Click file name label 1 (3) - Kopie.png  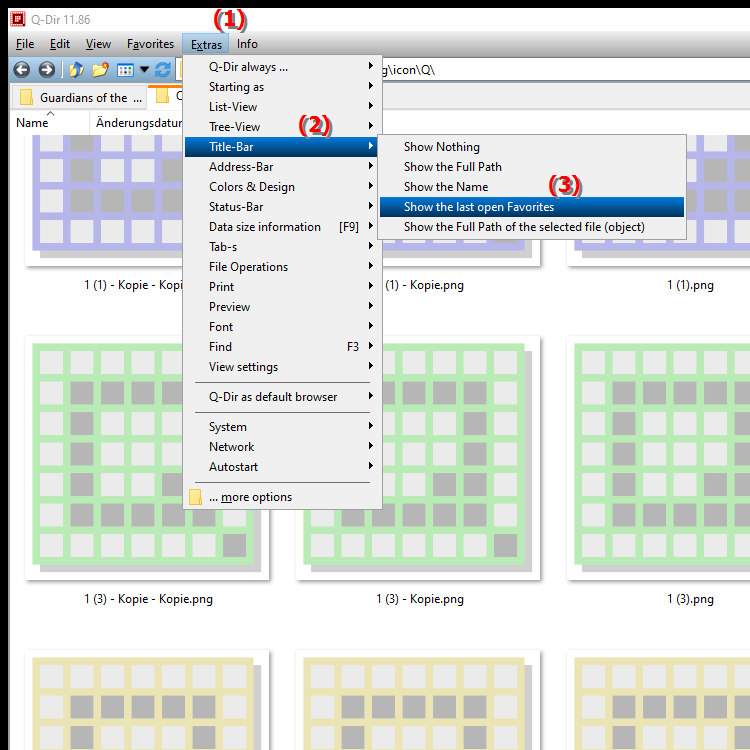420,599
